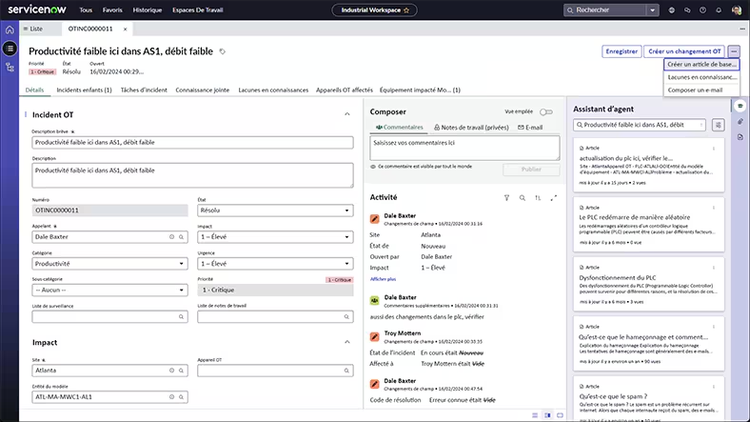Click the Publier button

pyautogui.click(x=531, y=169)
